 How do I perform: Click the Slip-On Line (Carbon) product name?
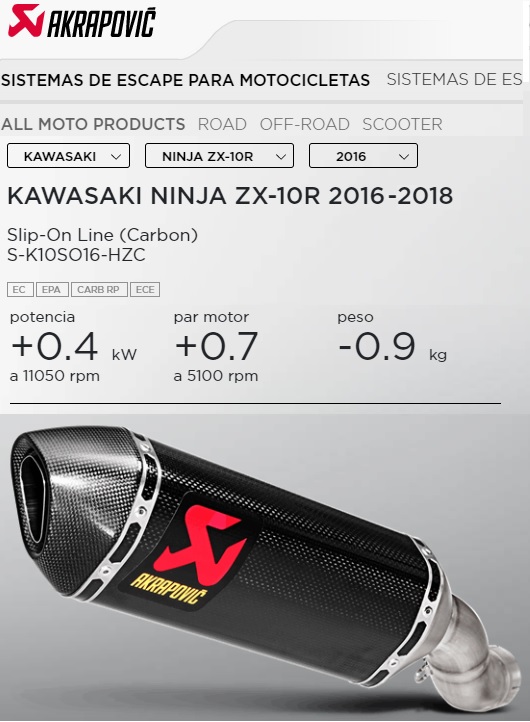[x=103, y=235]
